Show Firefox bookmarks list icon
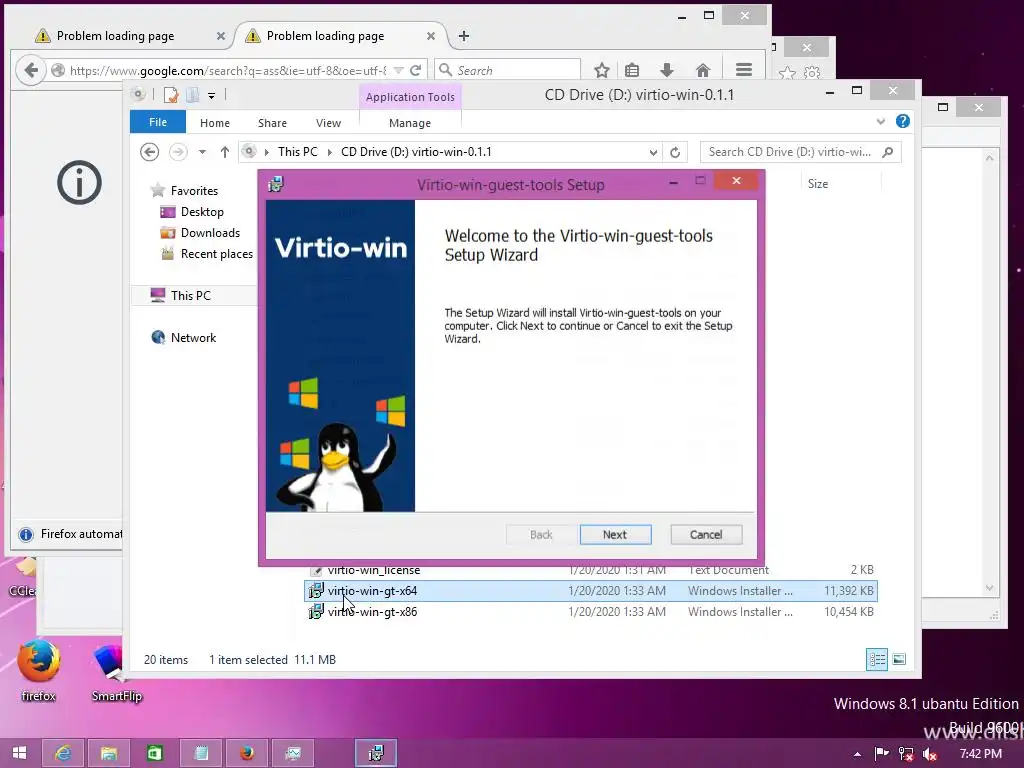This screenshot has height=768, width=1024. (632, 70)
